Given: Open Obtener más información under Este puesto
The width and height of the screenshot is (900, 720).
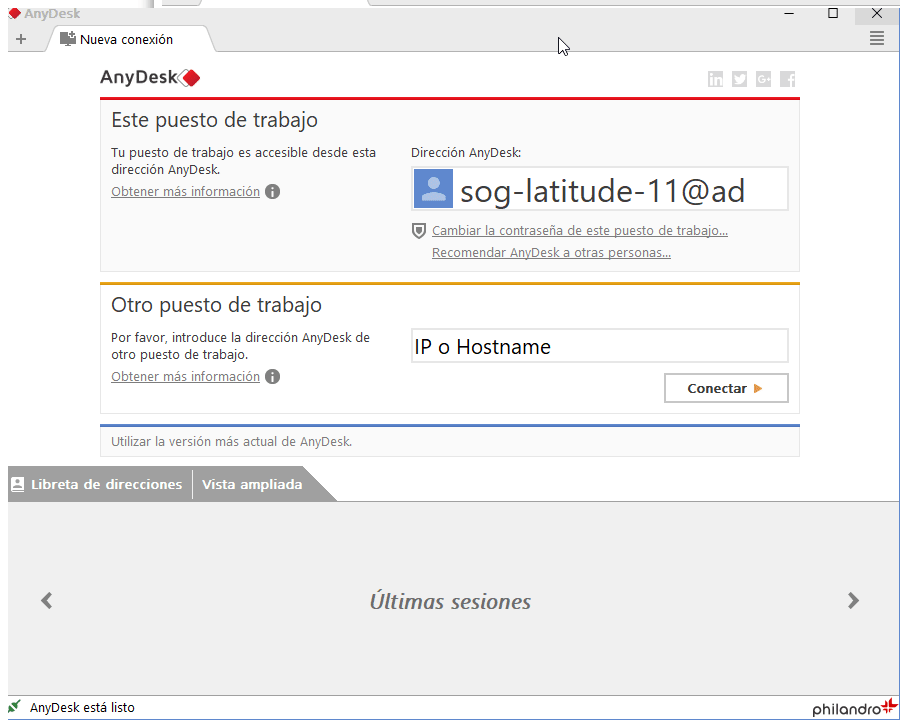Looking at the screenshot, I should click(x=185, y=192).
